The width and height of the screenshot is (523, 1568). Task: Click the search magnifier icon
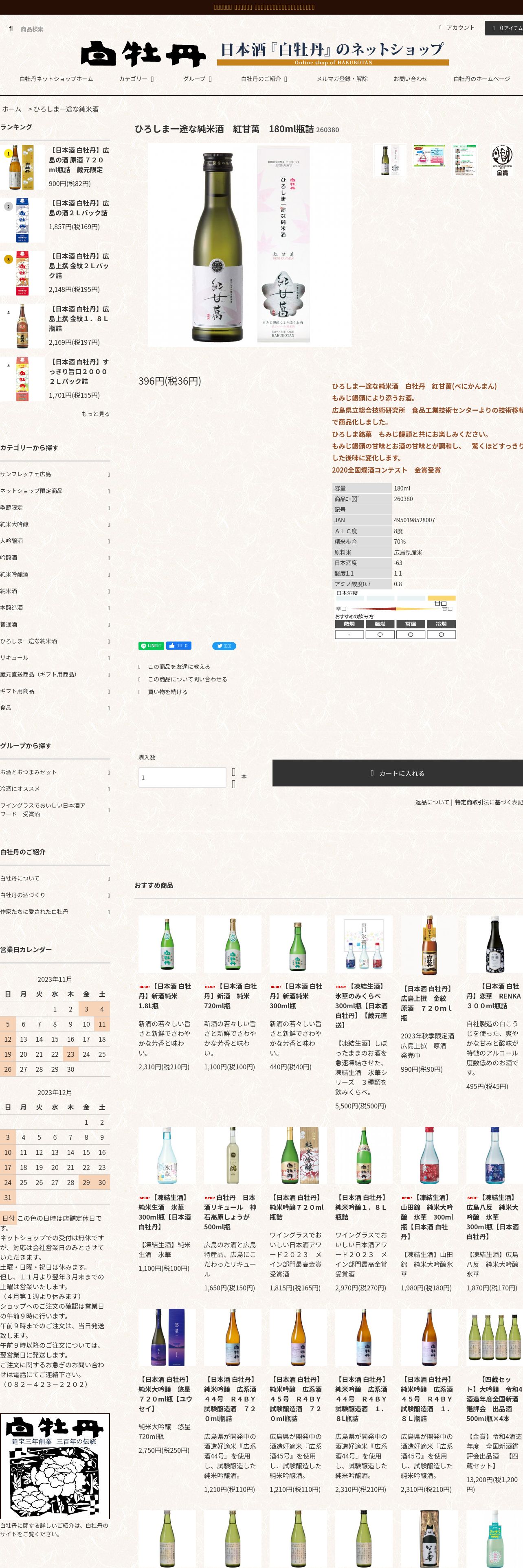pyautogui.click(x=10, y=28)
